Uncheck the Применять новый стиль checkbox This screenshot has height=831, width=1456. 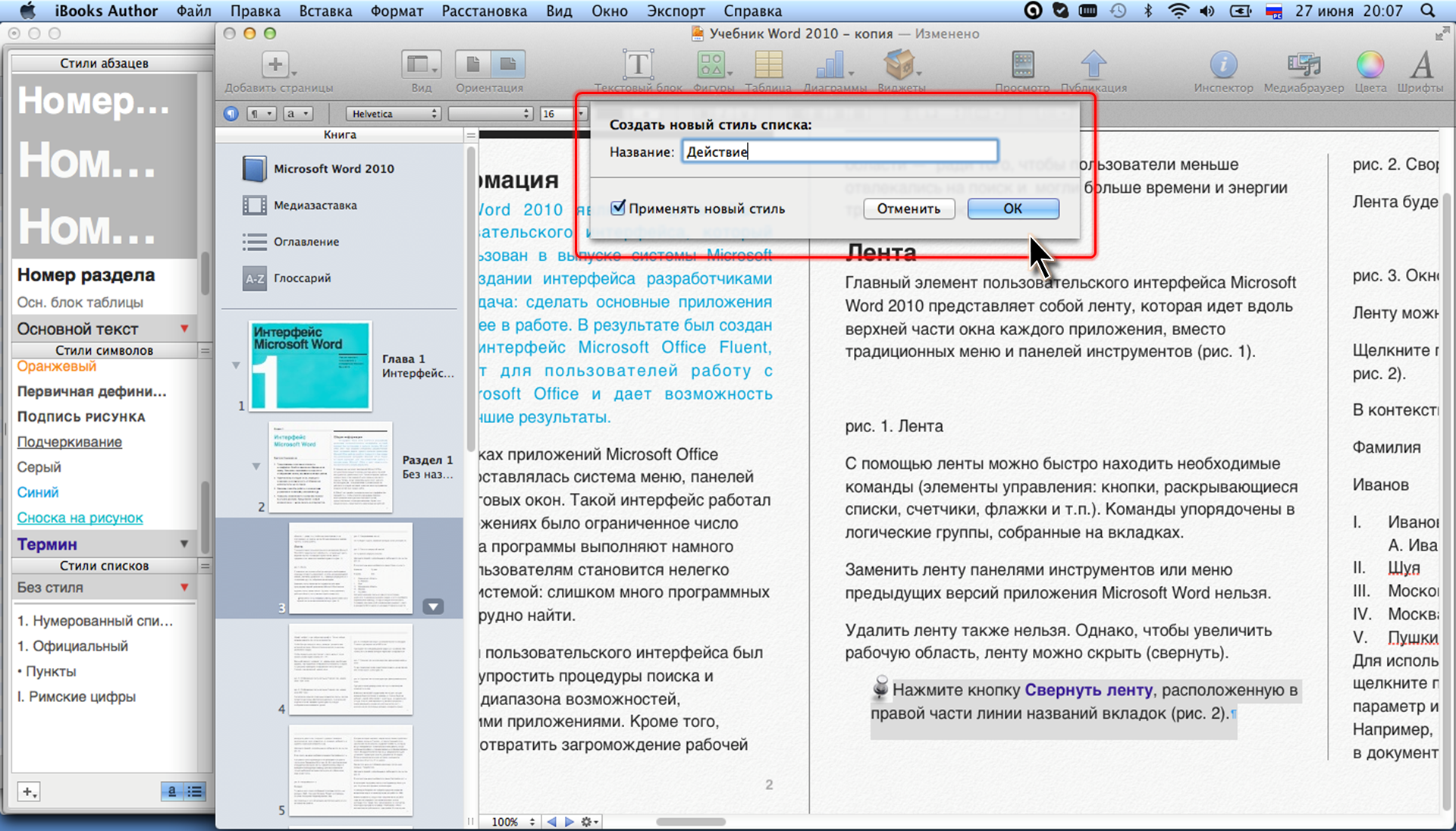(619, 207)
